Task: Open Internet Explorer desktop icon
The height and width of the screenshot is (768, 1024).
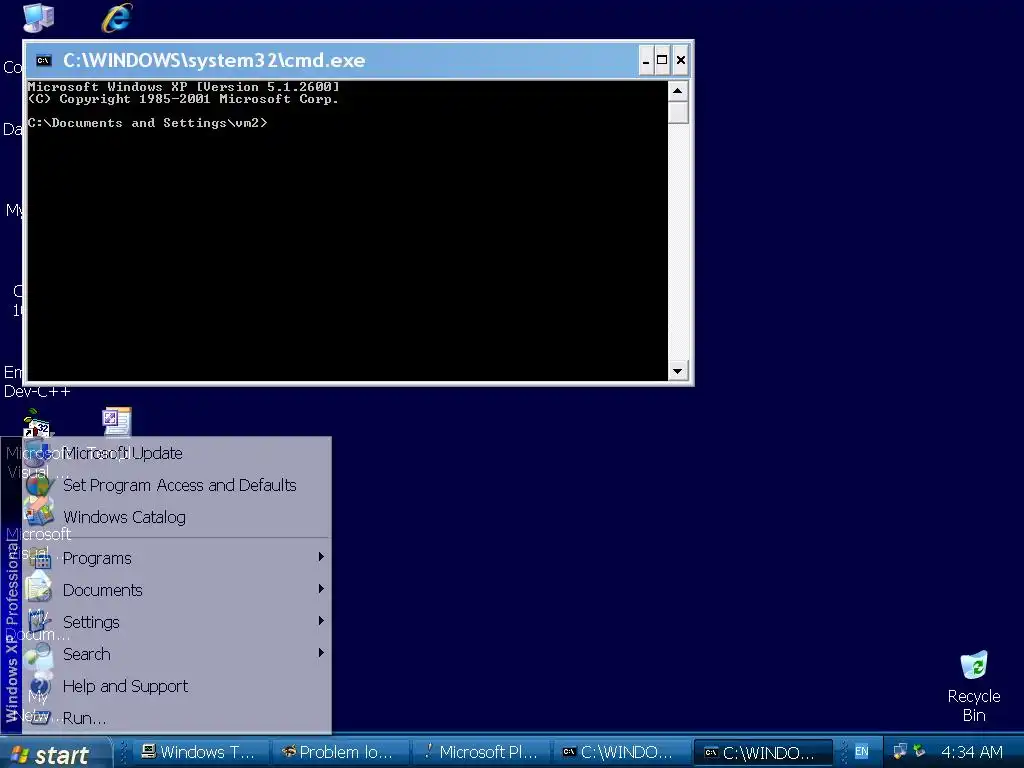Action: tap(118, 18)
